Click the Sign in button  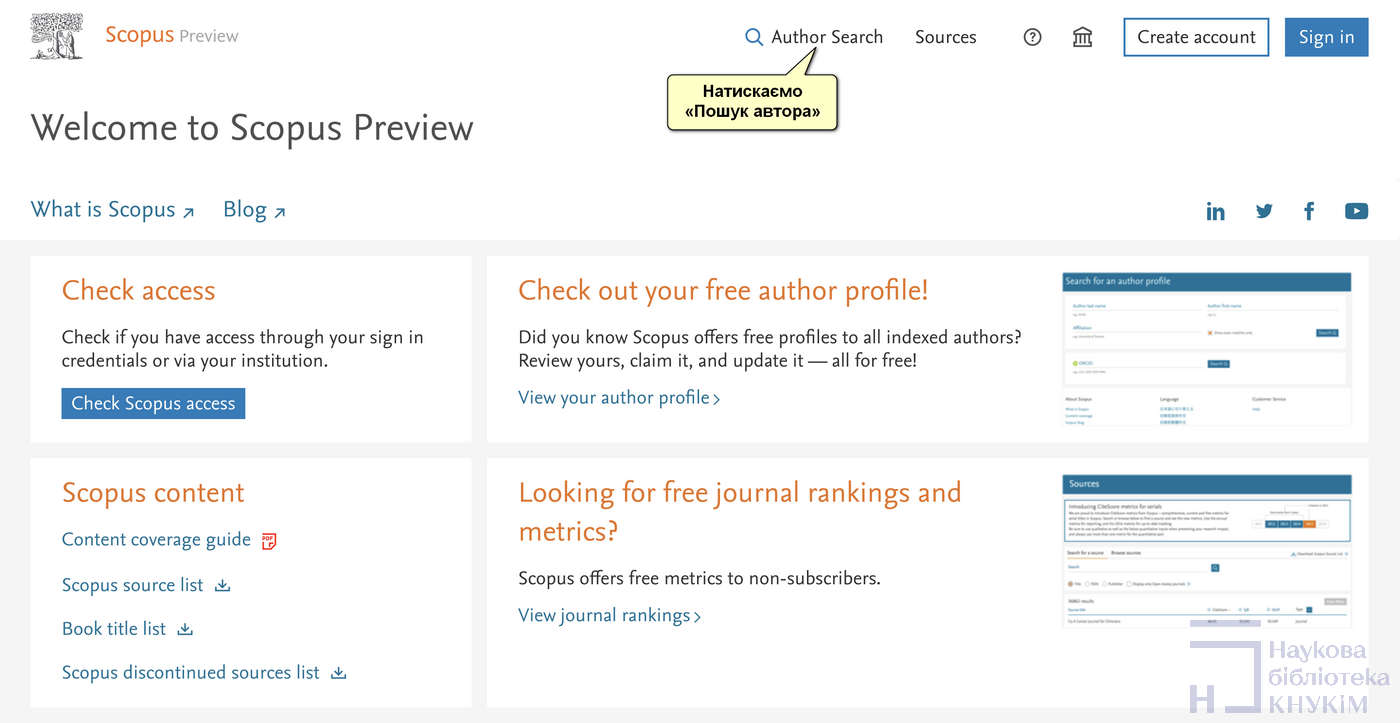coord(1326,37)
